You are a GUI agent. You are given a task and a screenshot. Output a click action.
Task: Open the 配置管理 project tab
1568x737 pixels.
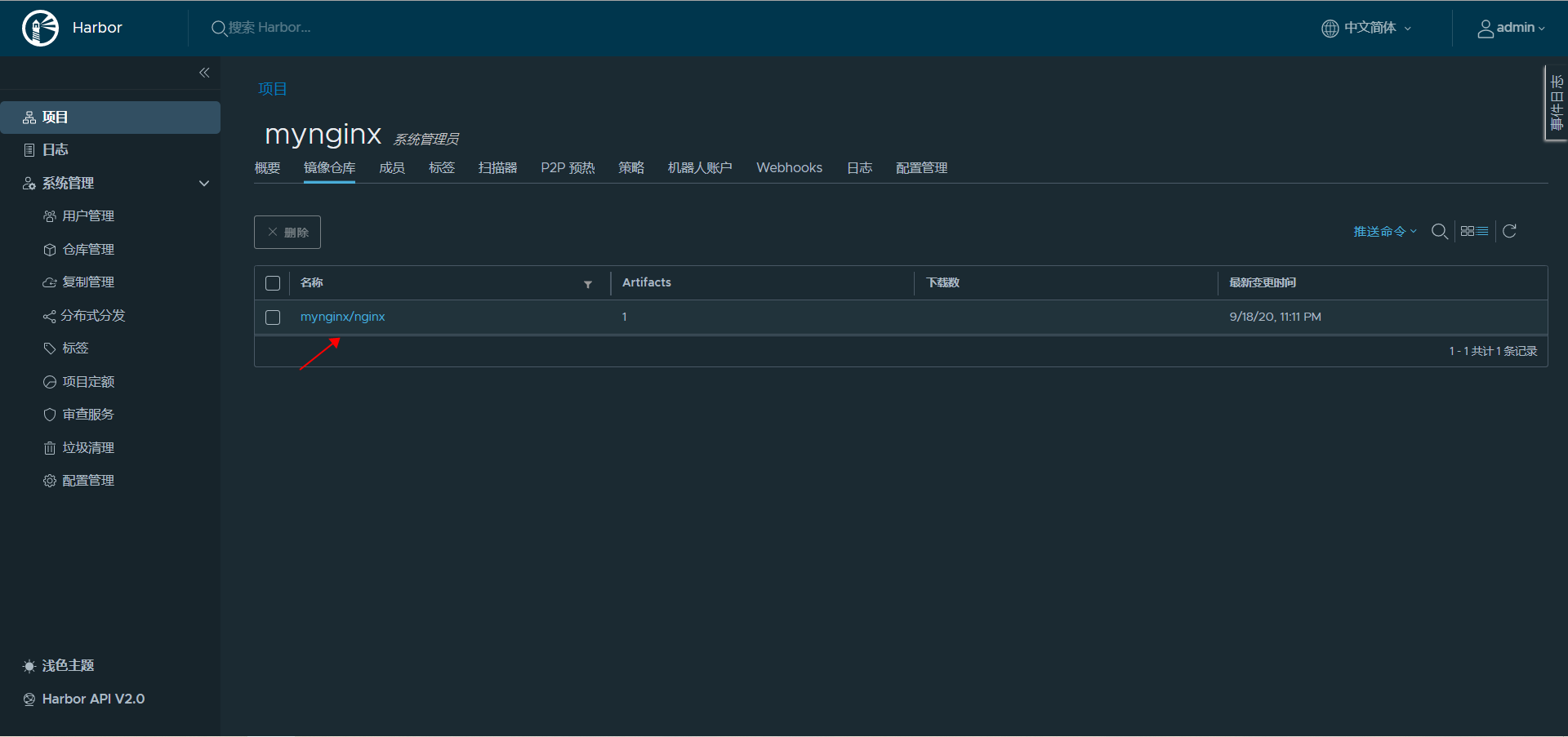point(921,168)
